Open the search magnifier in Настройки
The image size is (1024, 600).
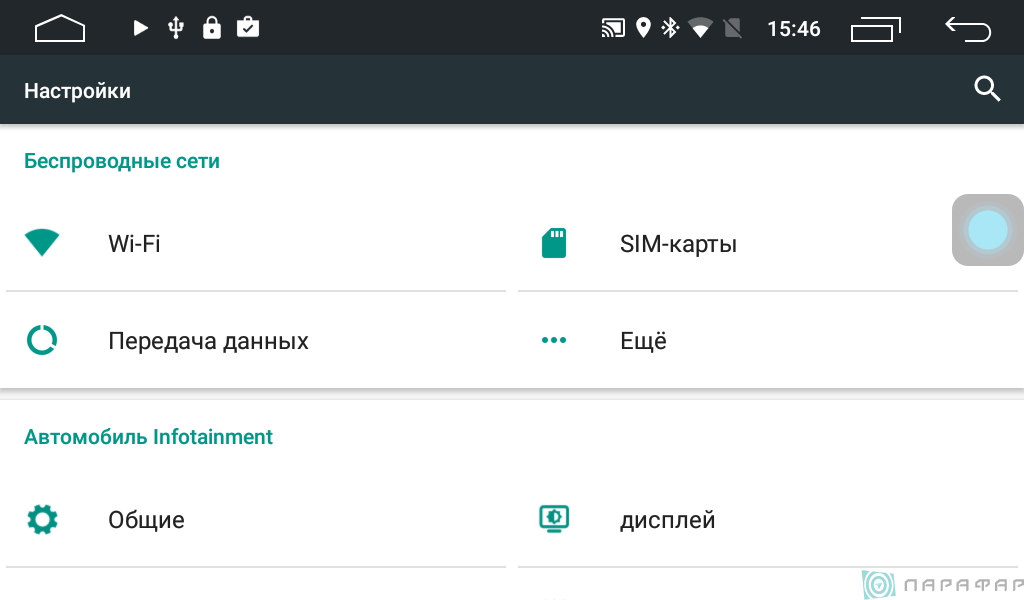pyautogui.click(x=987, y=89)
